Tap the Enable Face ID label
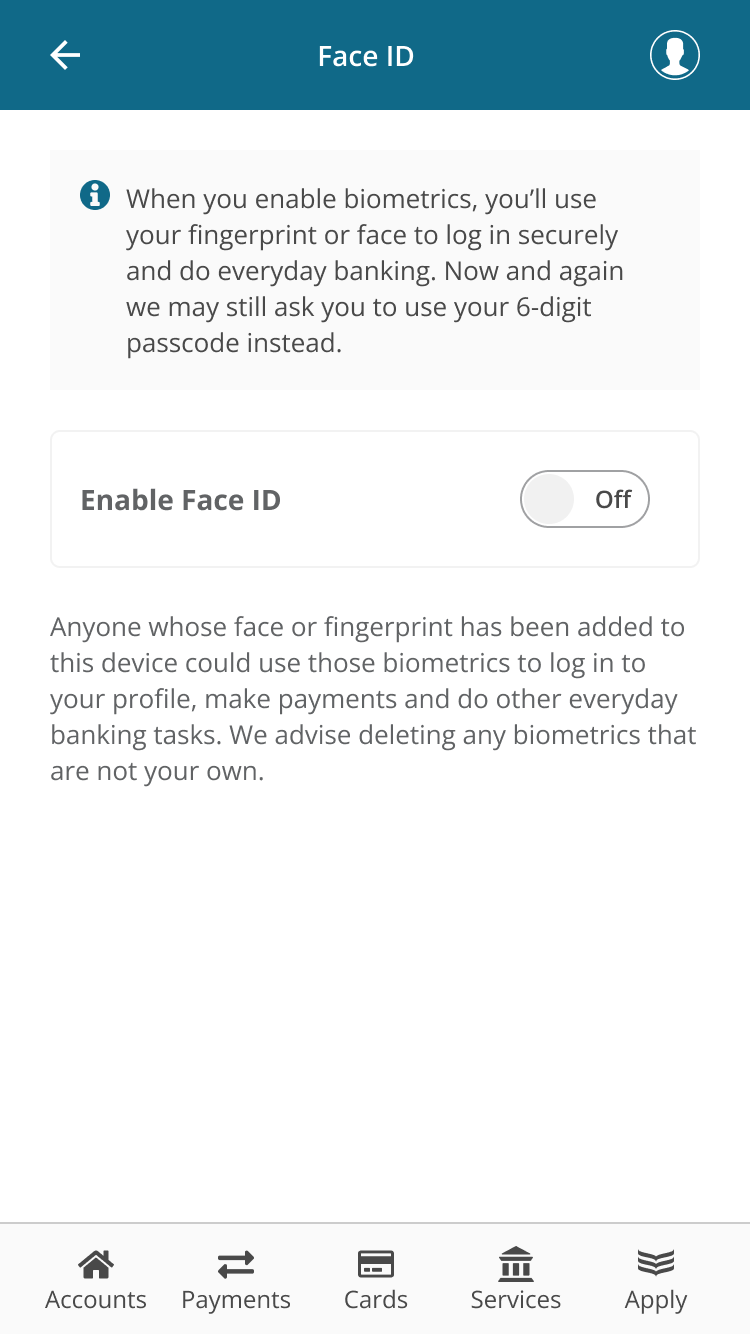 click(x=180, y=499)
